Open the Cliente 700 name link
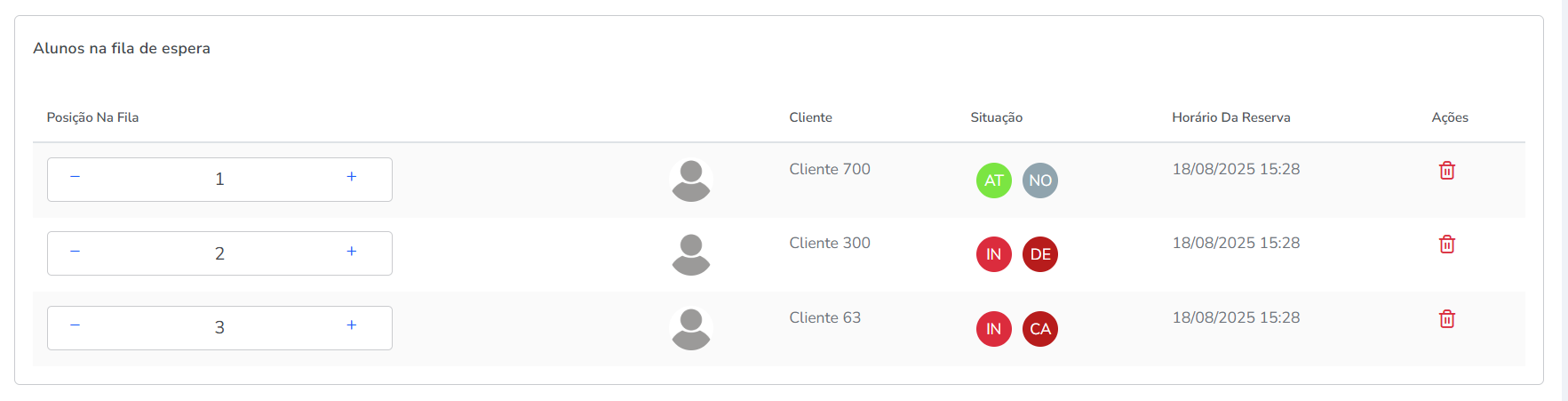 point(830,169)
